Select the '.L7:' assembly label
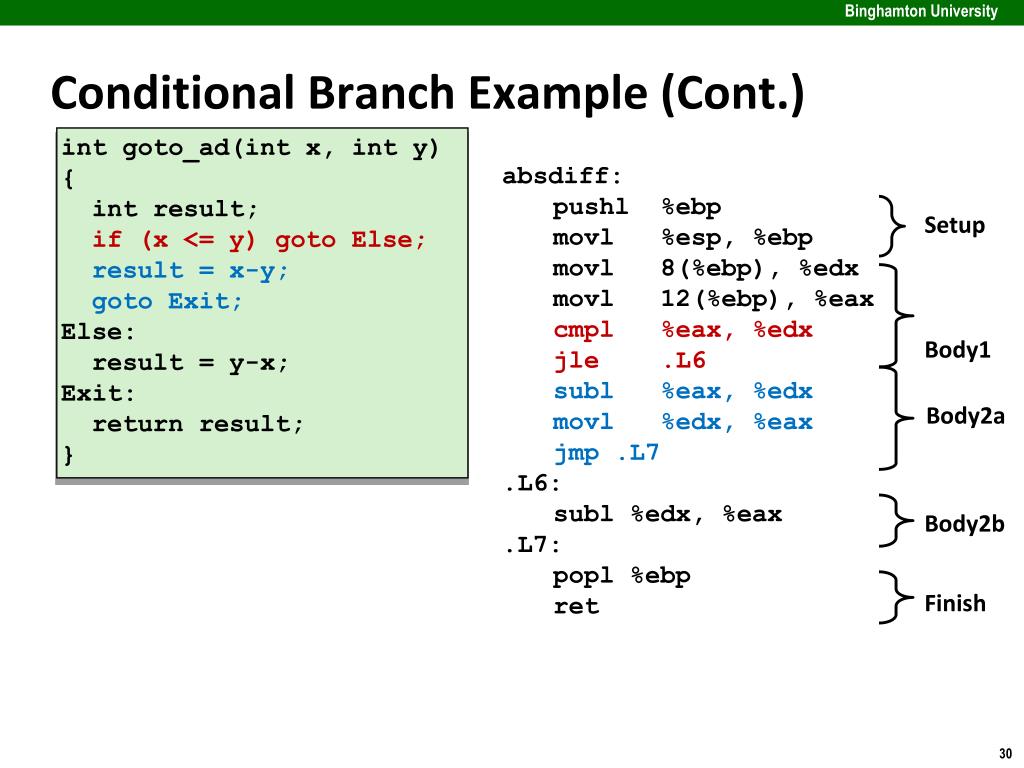1024x768 pixels. [x=532, y=545]
